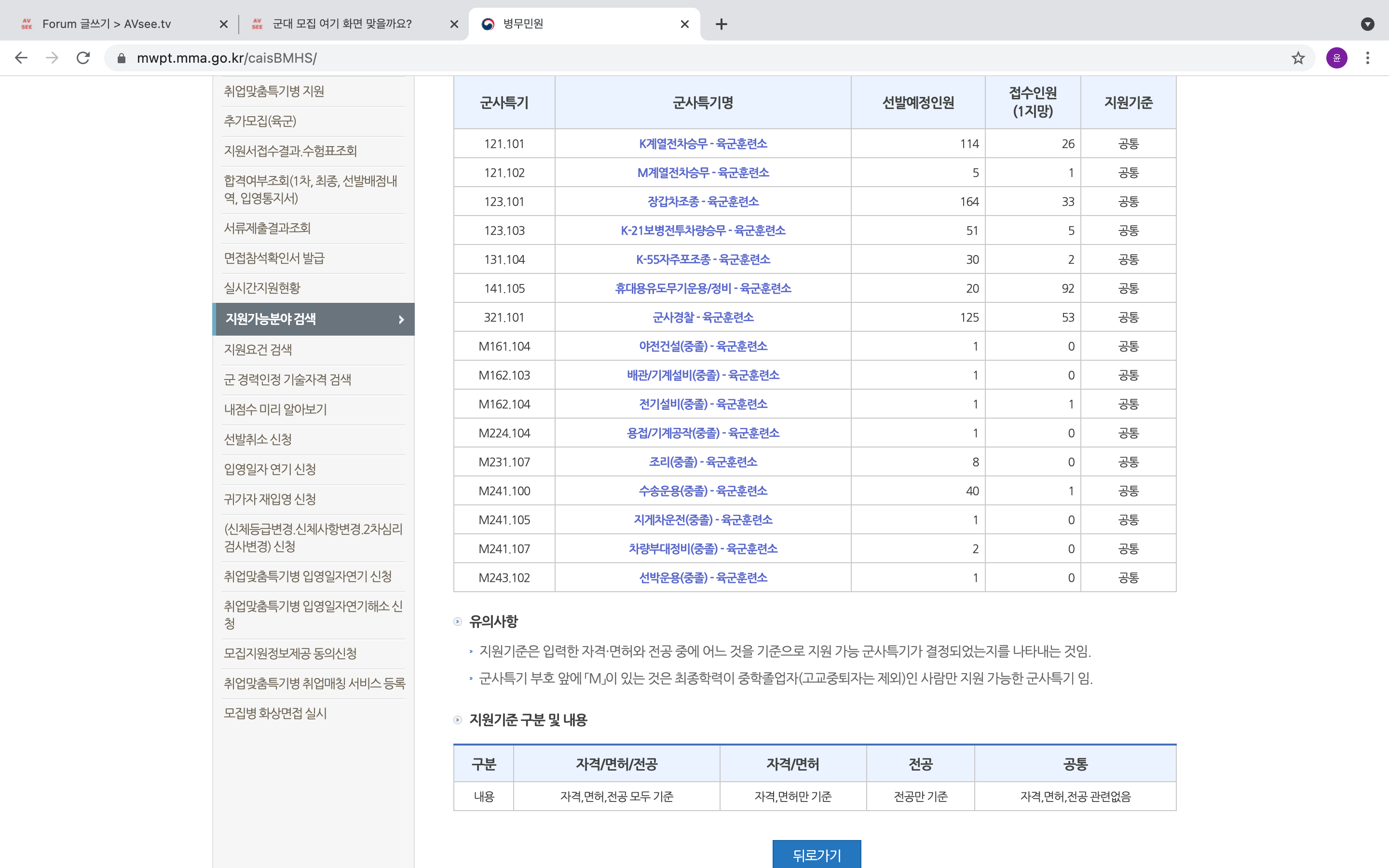The image size is (1389, 868).
Task: Close the 군대 모집 tab
Action: [454, 24]
